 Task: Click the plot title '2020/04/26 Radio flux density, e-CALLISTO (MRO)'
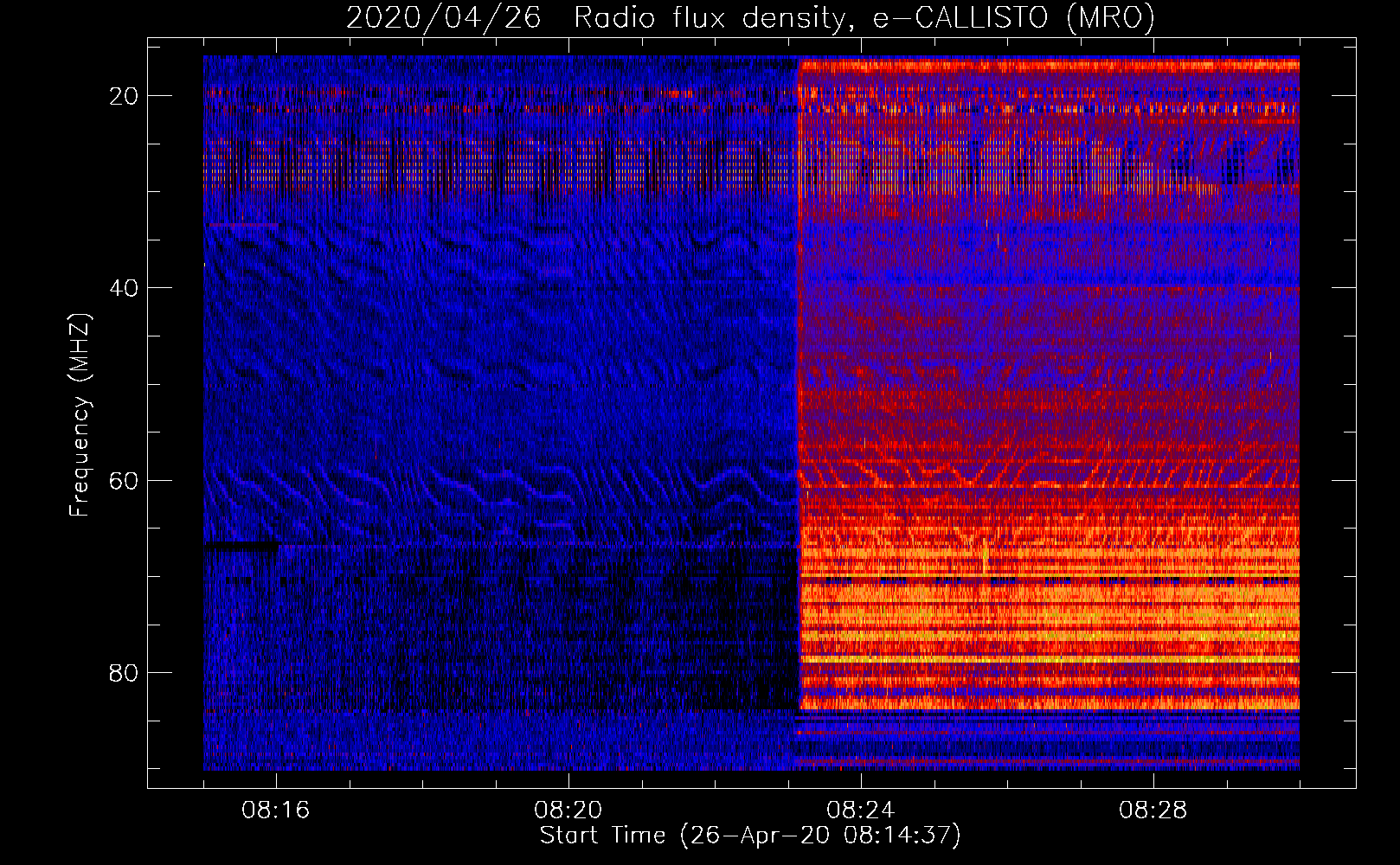[x=750, y=18]
